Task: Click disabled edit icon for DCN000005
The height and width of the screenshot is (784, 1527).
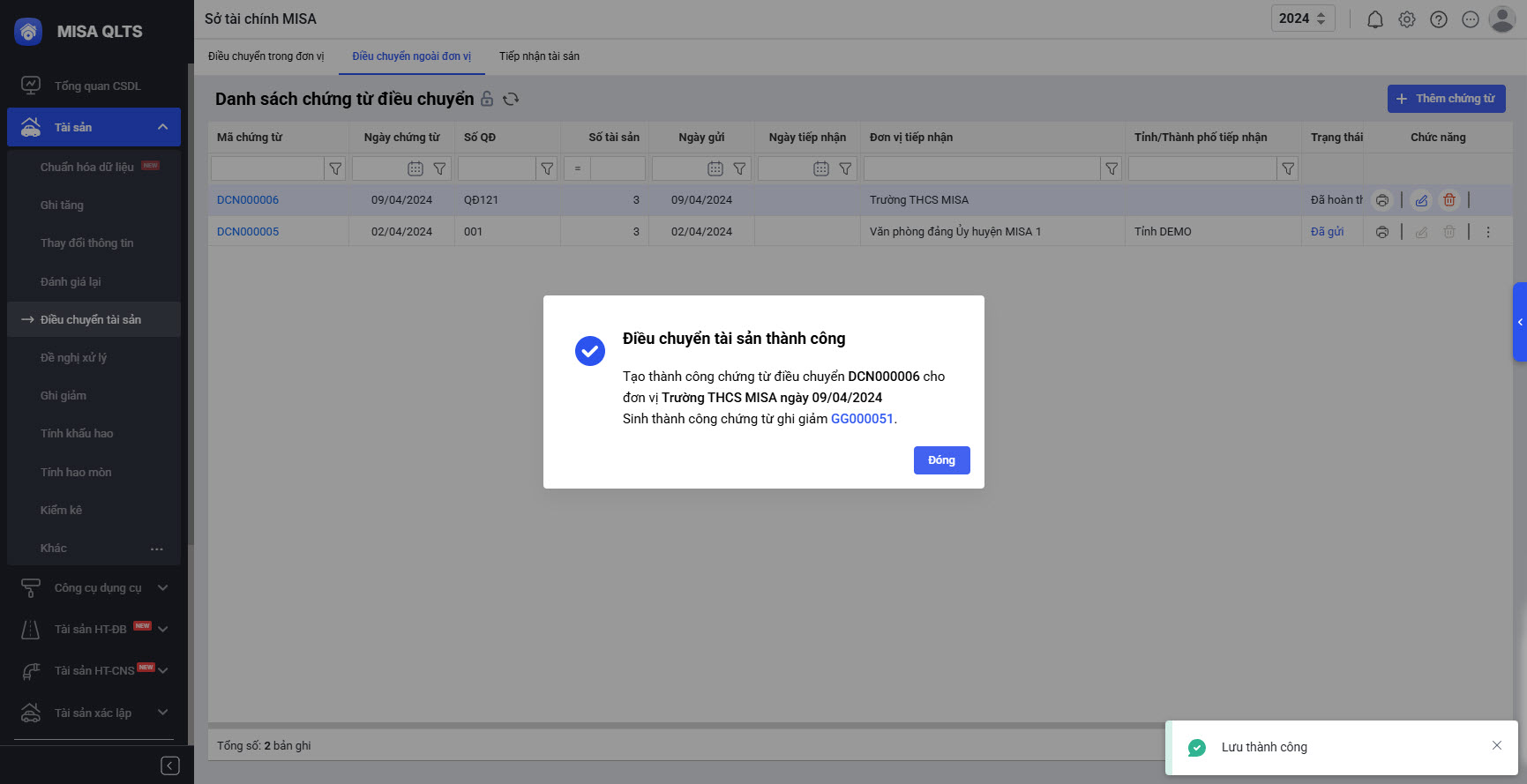Action: tap(1421, 232)
